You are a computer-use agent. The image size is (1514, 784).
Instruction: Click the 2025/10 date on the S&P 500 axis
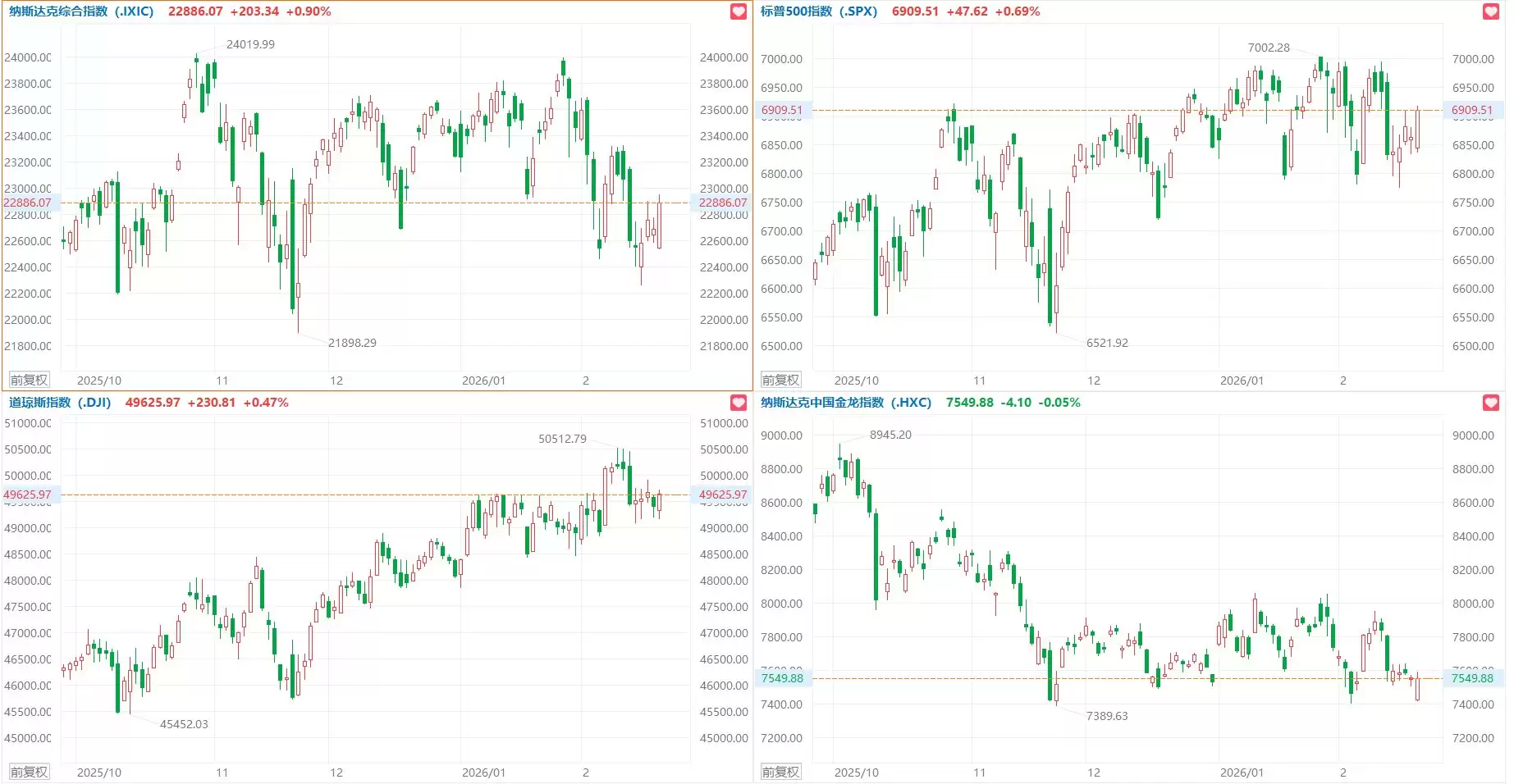click(856, 381)
